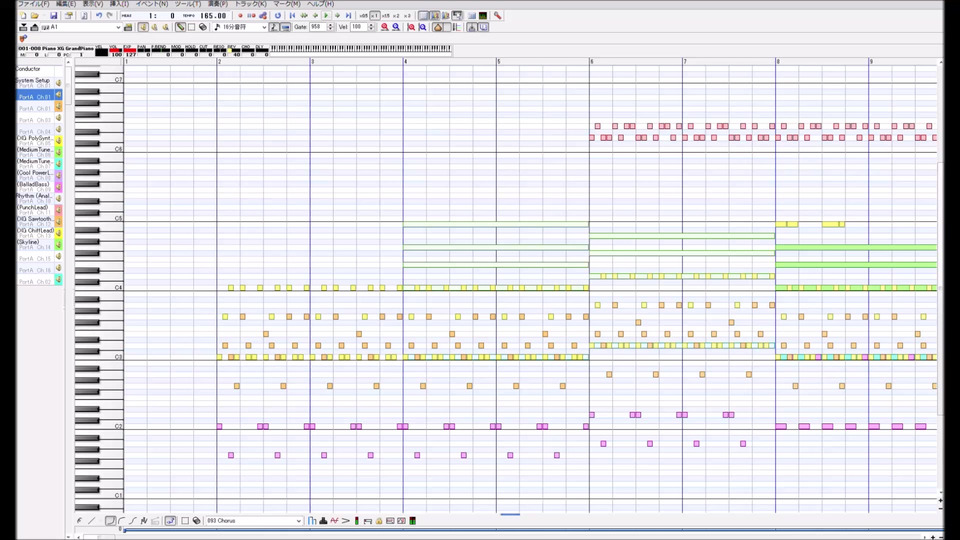Select the straight line draw tool at the bottom

pos(92,520)
